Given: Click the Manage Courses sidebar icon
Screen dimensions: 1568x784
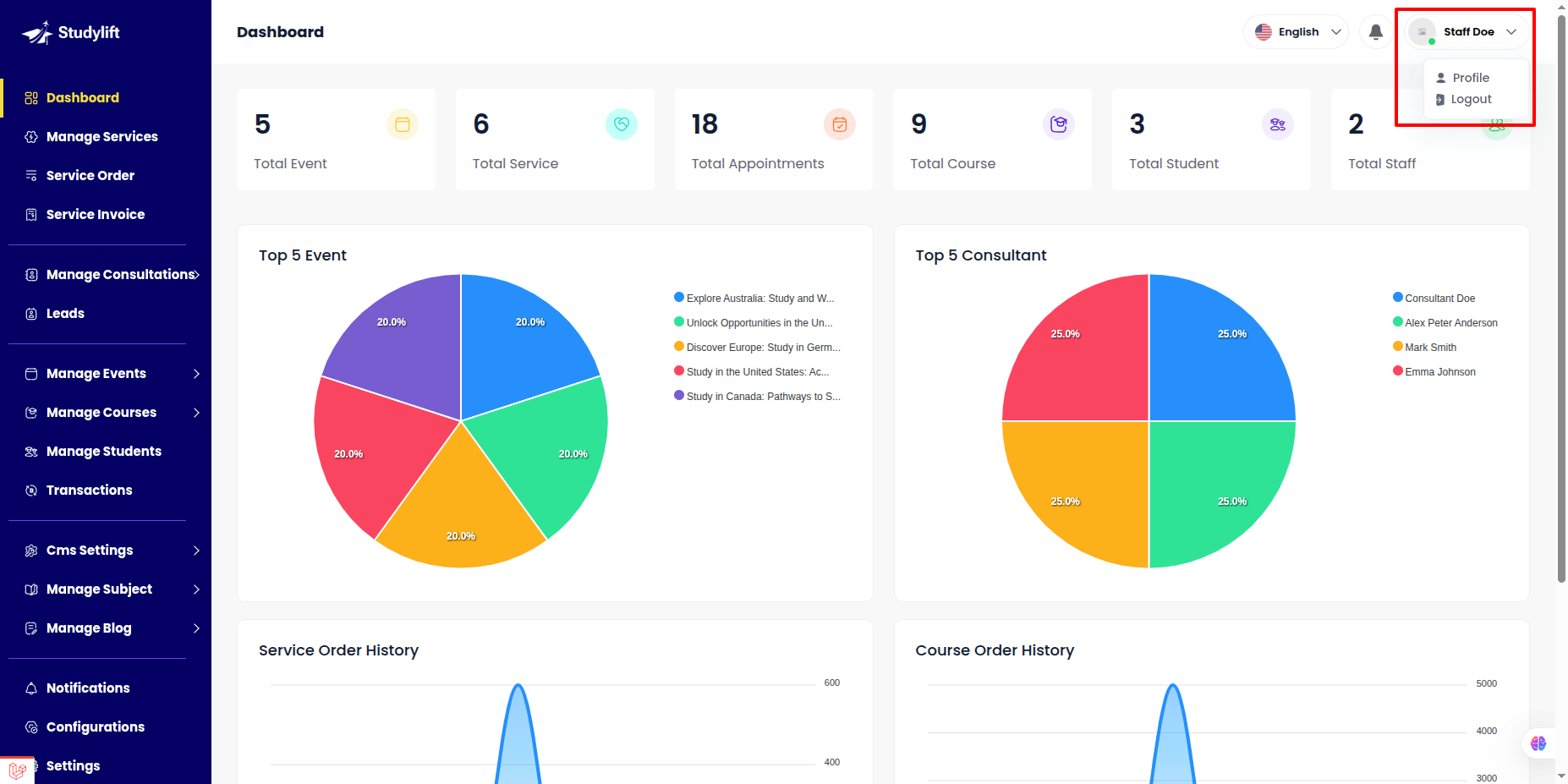Looking at the screenshot, I should point(31,413).
